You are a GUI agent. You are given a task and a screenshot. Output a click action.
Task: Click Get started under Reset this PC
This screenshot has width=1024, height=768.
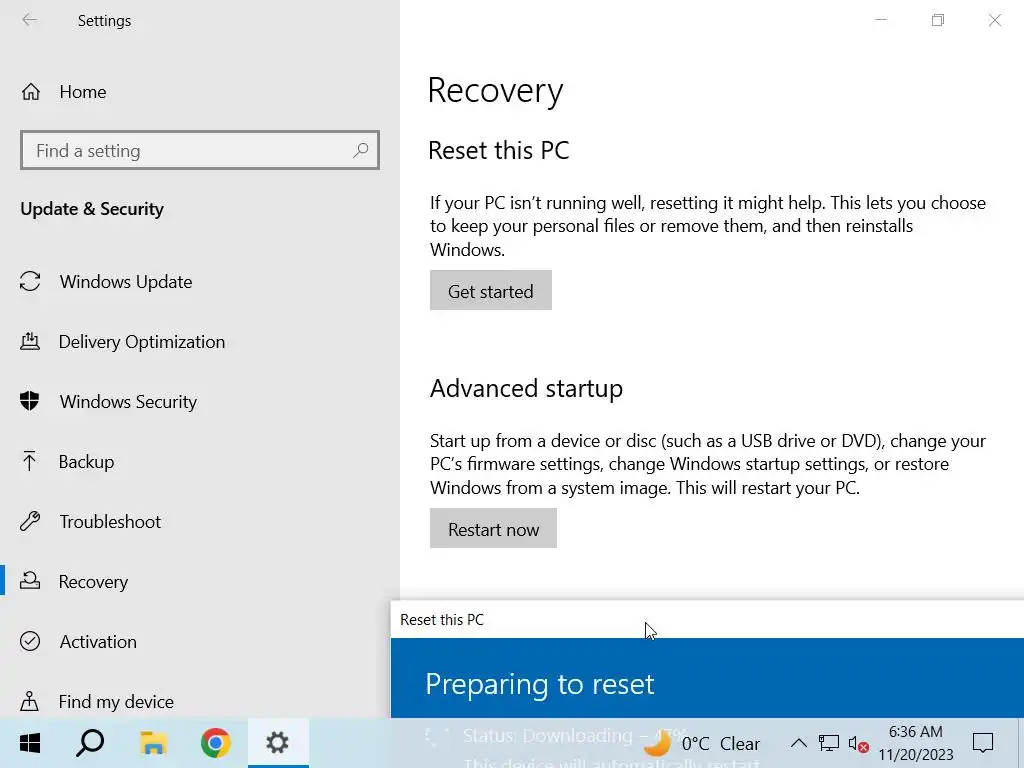point(490,291)
